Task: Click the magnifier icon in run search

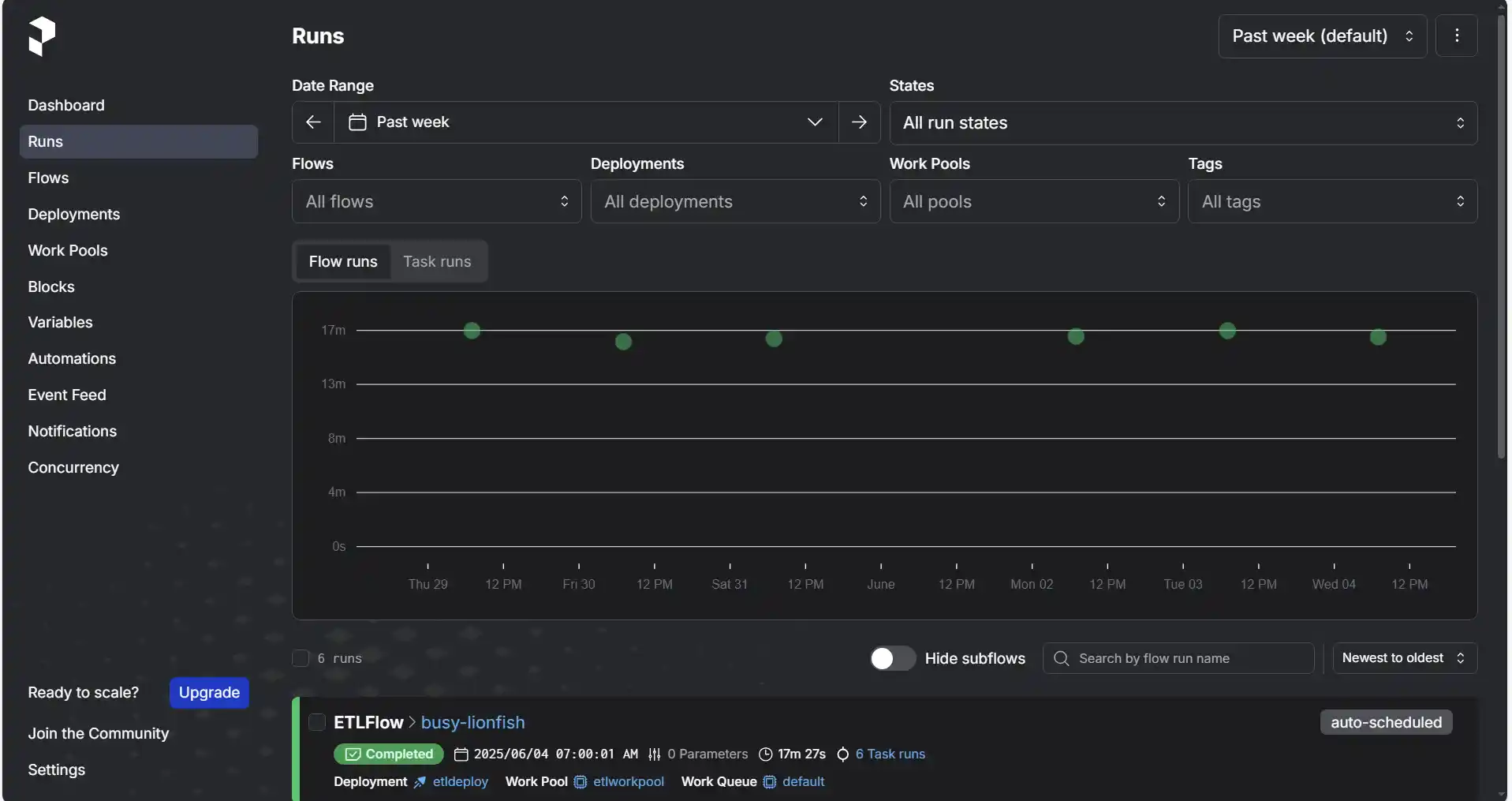Action: click(1061, 658)
